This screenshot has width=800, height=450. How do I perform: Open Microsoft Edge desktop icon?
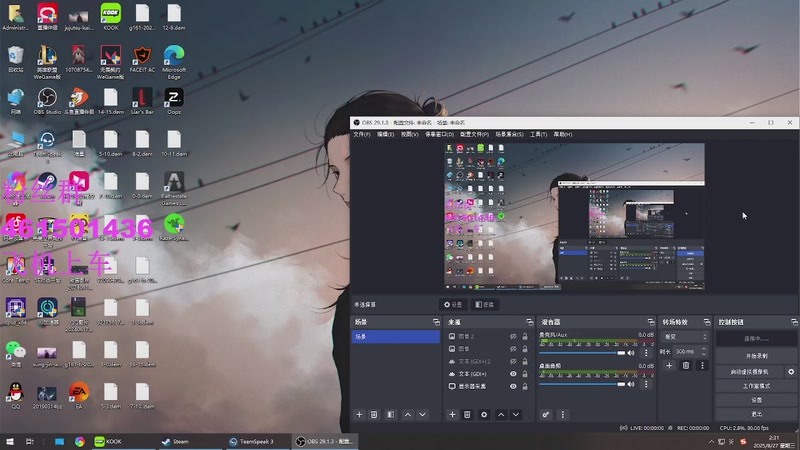pos(174,62)
